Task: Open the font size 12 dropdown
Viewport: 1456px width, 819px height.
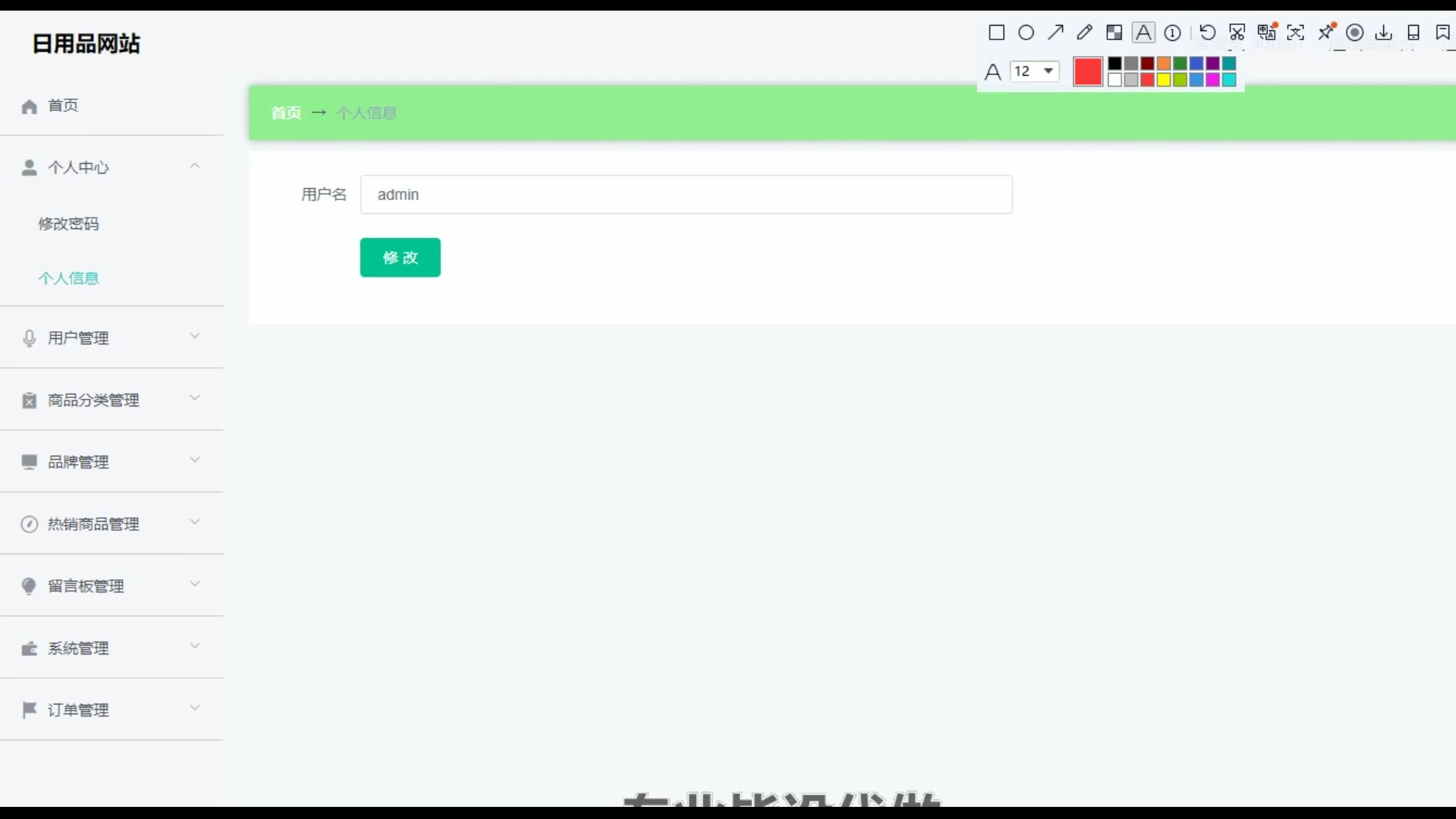Action: 1035,71
